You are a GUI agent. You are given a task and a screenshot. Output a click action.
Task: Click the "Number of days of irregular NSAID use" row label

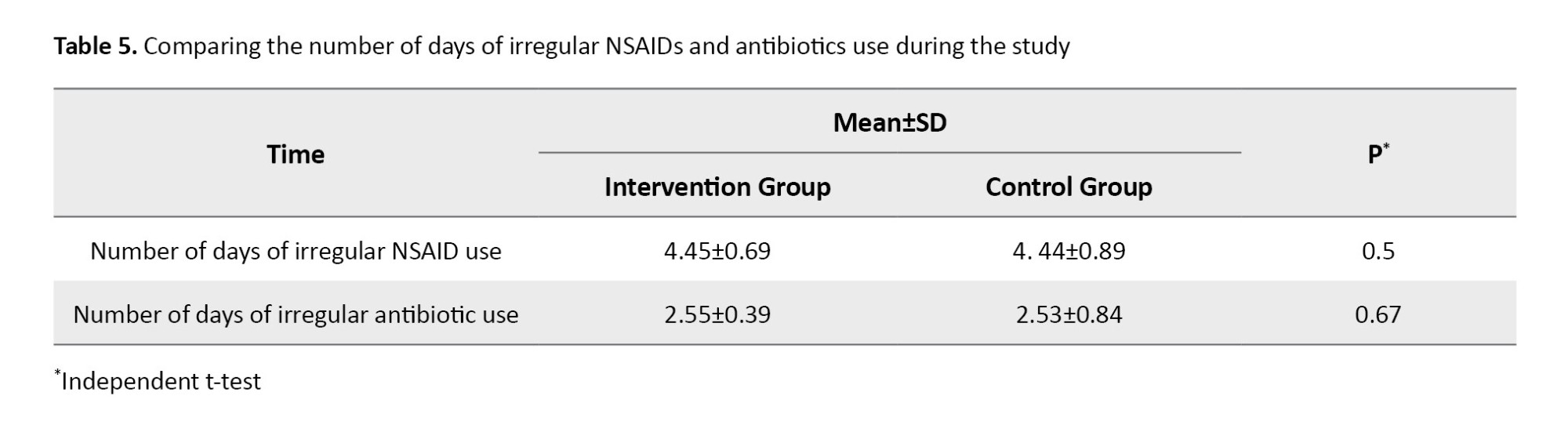(296, 252)
